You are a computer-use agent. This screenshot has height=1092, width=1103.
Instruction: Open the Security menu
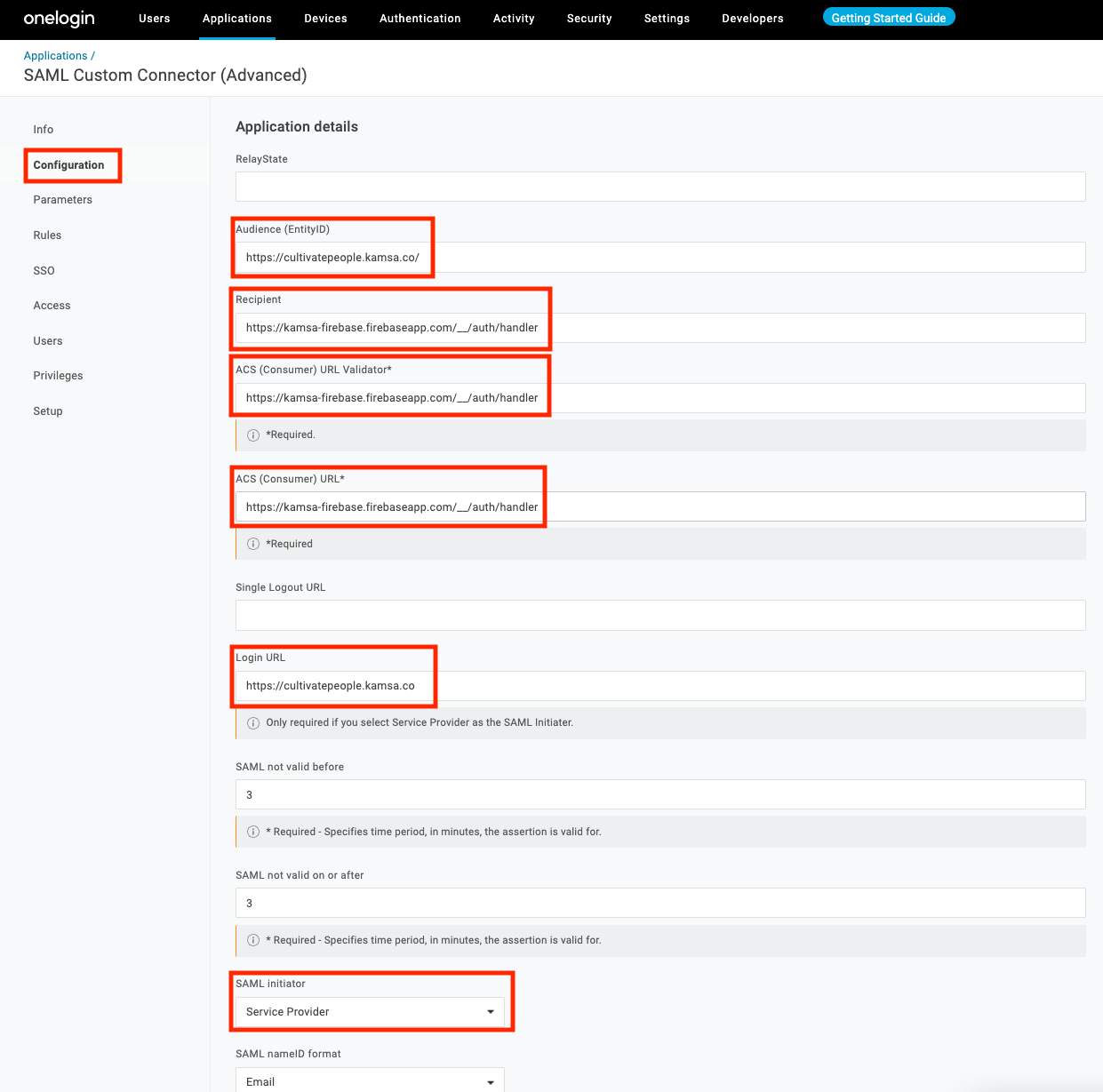589,19
